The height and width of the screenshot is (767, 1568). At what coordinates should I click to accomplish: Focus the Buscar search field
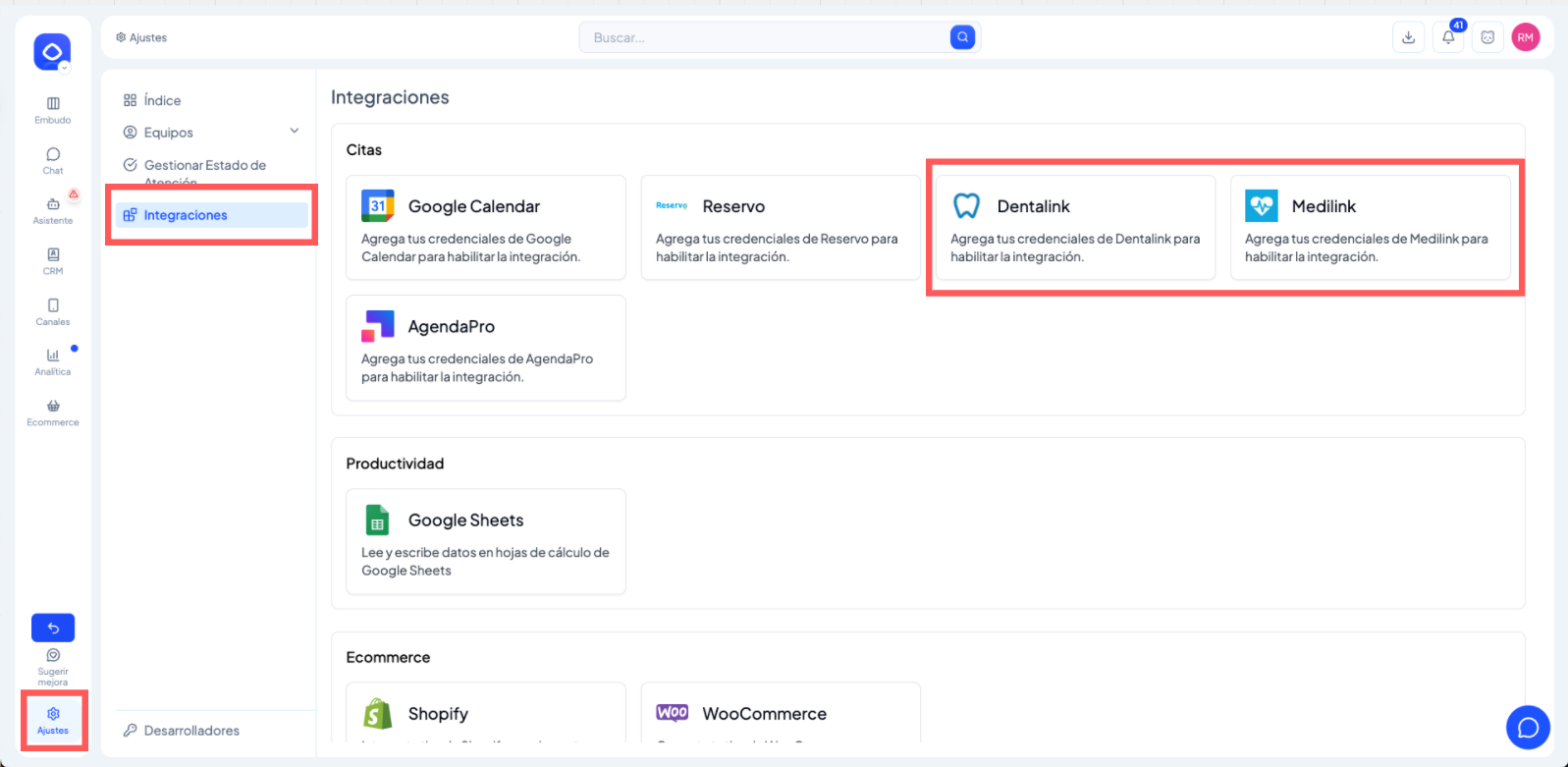pyautogui.click(x=766, y=37)
